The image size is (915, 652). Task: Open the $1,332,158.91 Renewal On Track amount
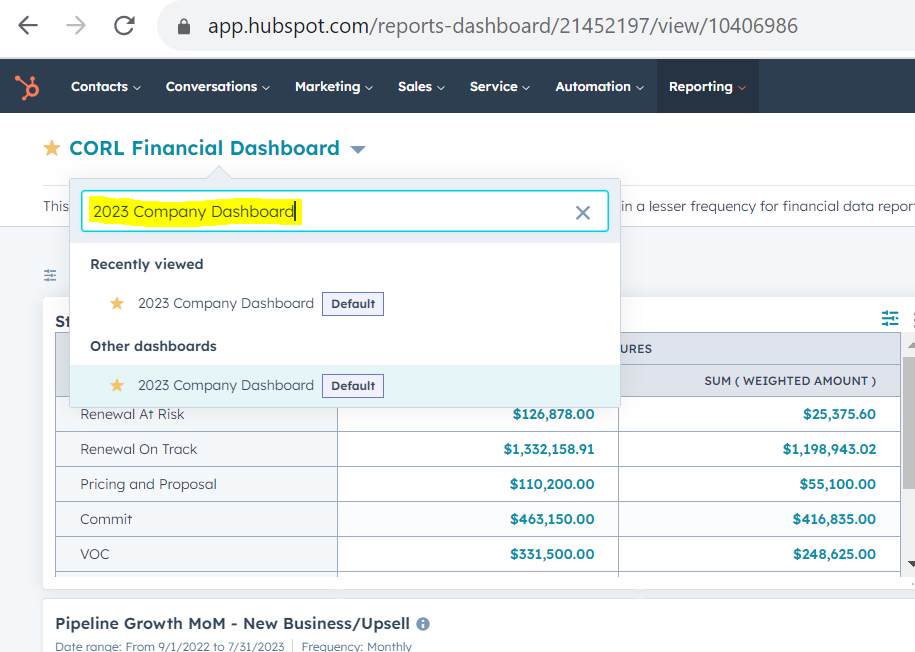[549, 449]
